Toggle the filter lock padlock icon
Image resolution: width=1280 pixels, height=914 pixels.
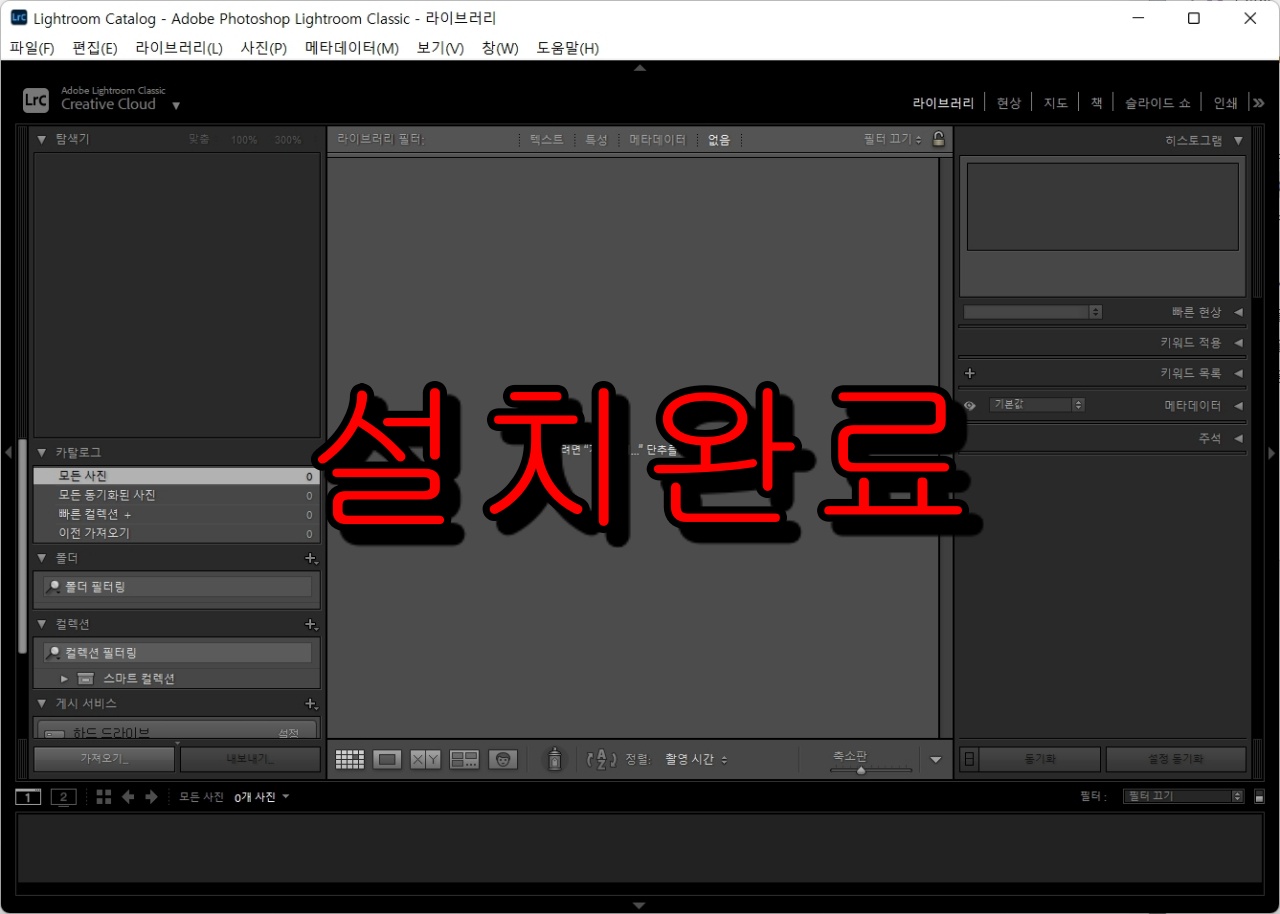937,139
